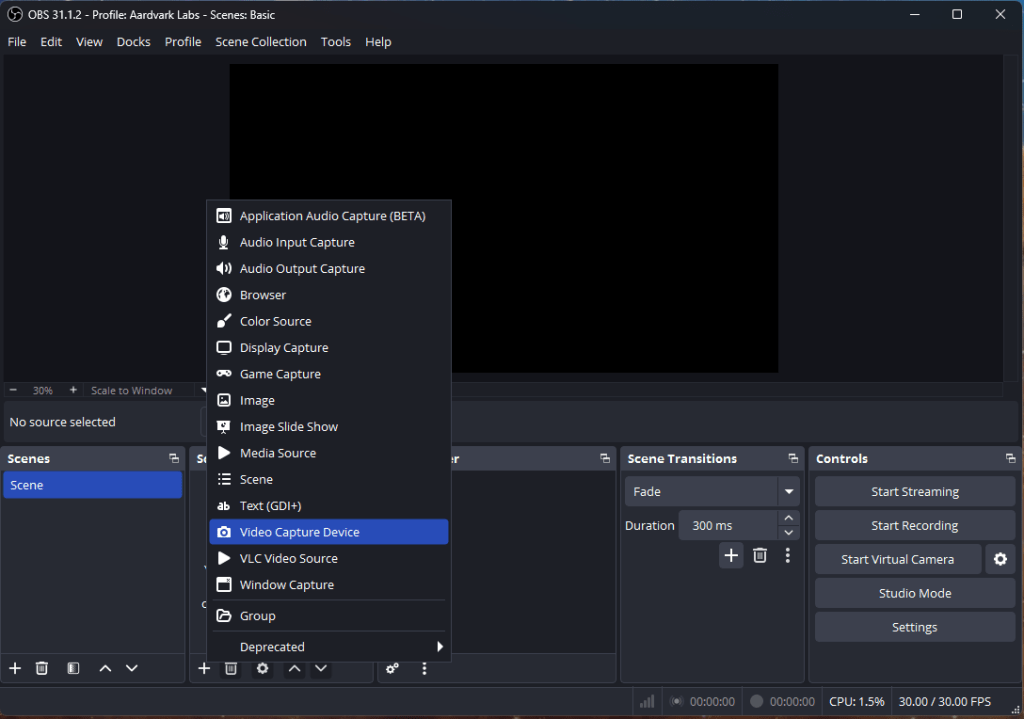Expand the Deprecated submenu
1024x719 pixels.
[329, 647]
